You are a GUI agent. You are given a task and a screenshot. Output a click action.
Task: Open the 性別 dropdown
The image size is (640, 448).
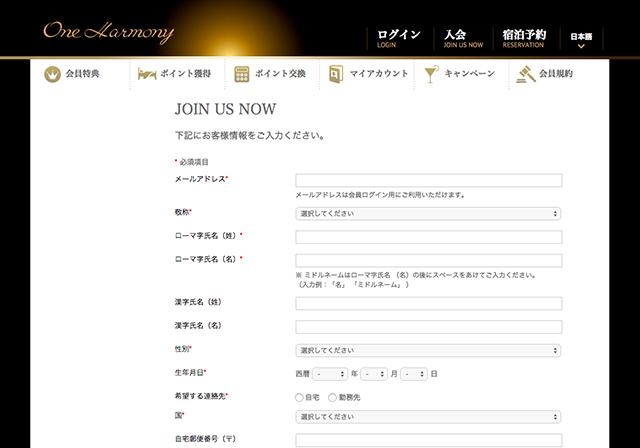[428, 351]
